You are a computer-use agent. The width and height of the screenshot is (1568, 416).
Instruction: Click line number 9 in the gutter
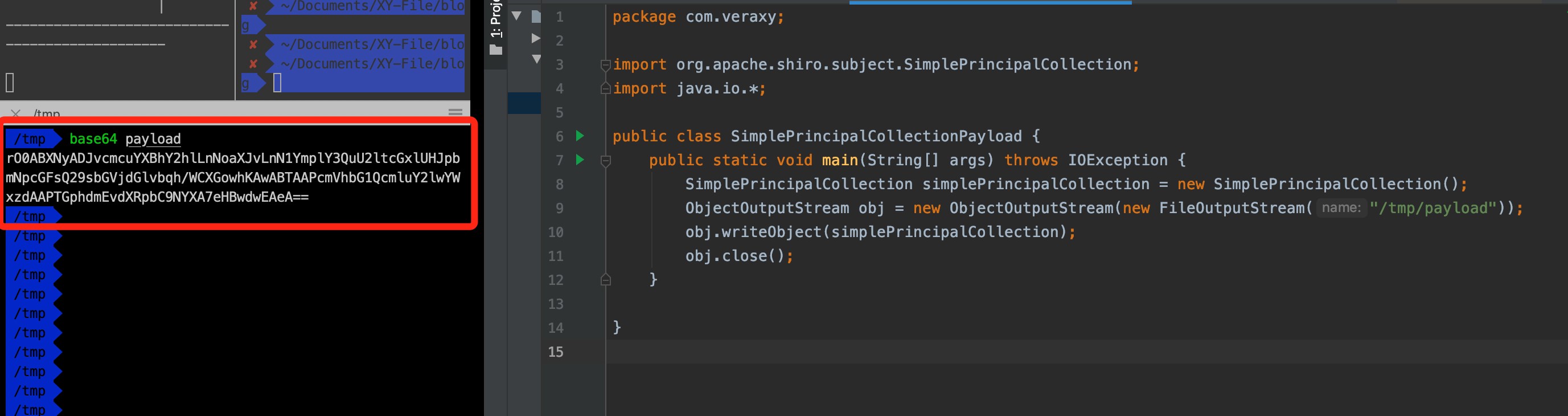[559, 209]
